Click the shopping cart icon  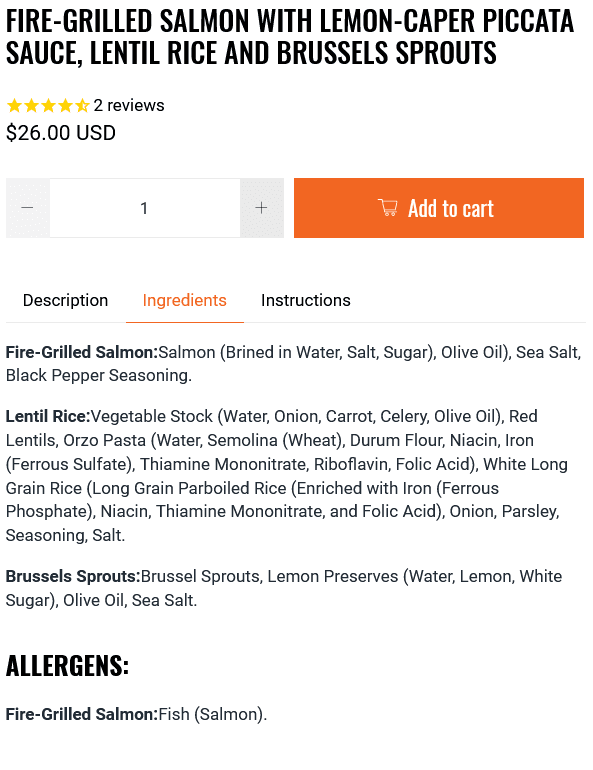(388, 208)
